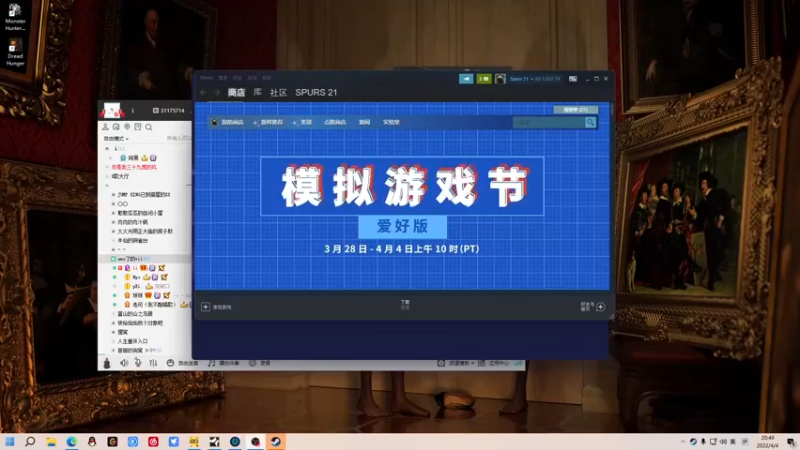Open the contacts person icon in chat app

tap(105, 127)
